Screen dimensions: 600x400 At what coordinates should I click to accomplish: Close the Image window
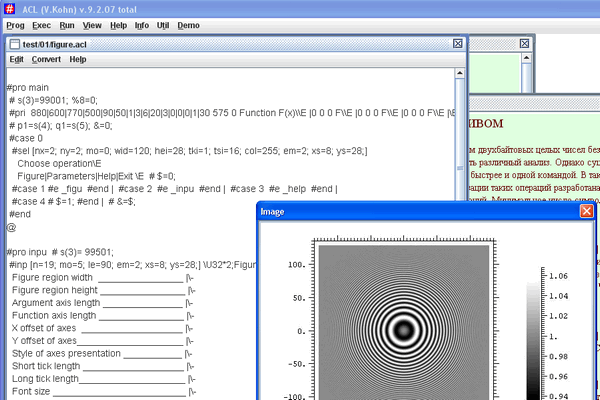tap(587, 211)
